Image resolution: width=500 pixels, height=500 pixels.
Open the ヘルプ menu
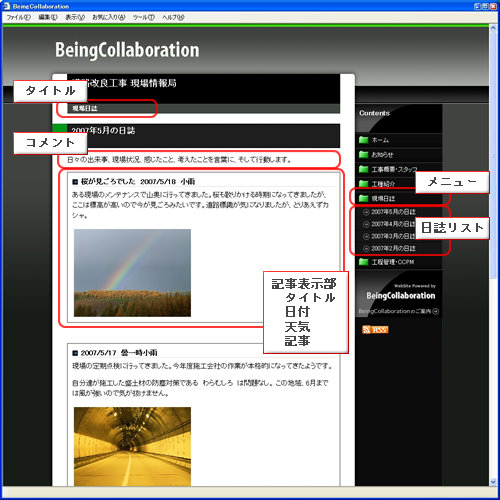coord(173,17)
